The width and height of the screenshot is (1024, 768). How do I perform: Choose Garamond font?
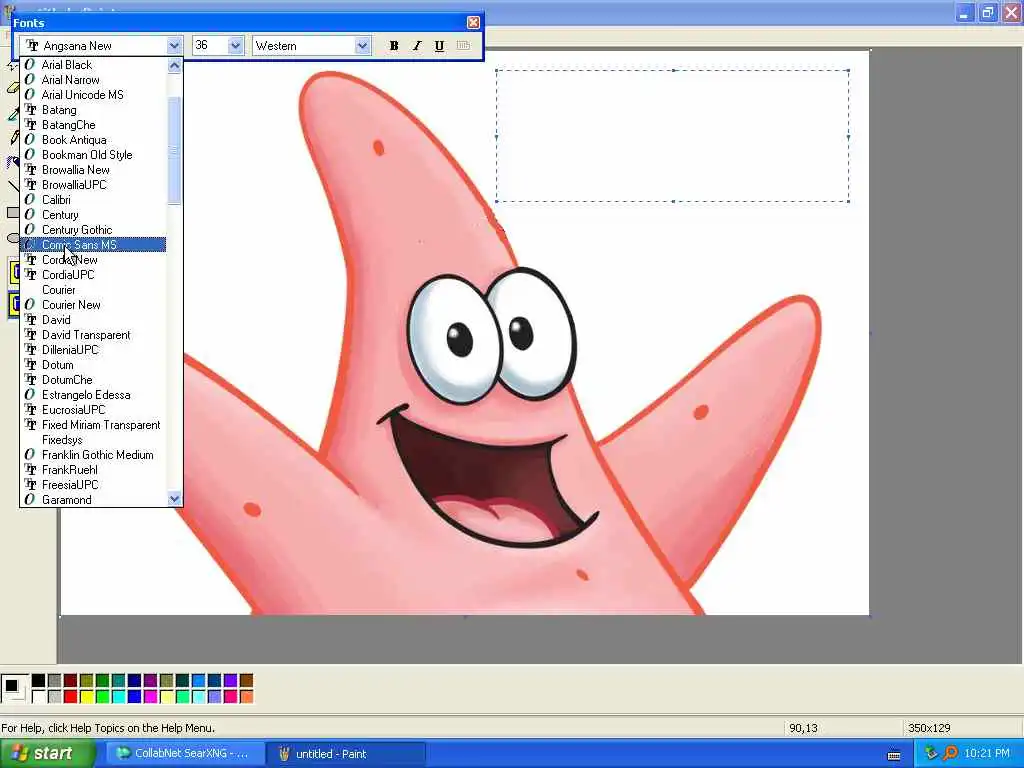(93, 500)
